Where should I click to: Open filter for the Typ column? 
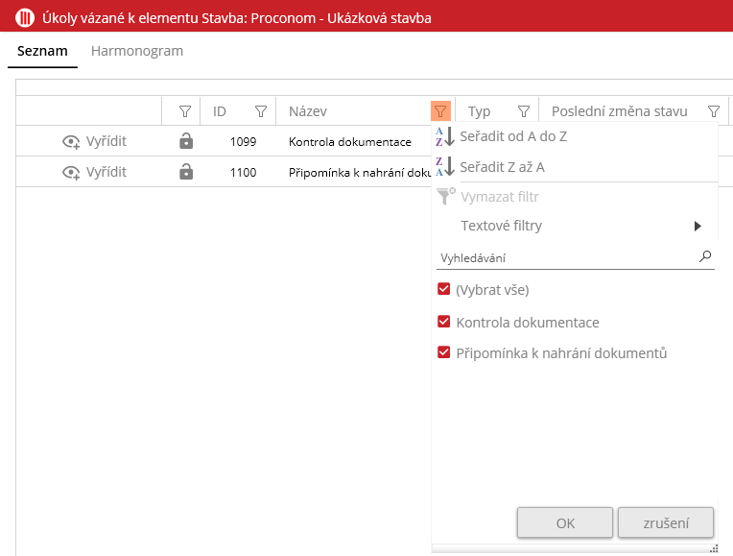pos(523,112)
